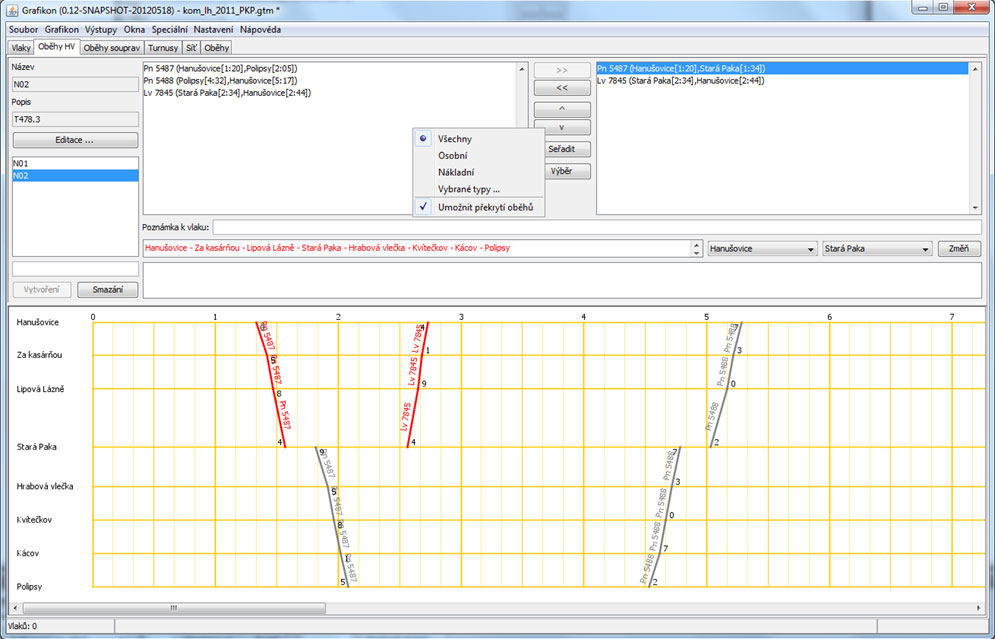Viewport: 995px width, 639px height.
Task: Select the Všechny radio option
Action: 478,139
